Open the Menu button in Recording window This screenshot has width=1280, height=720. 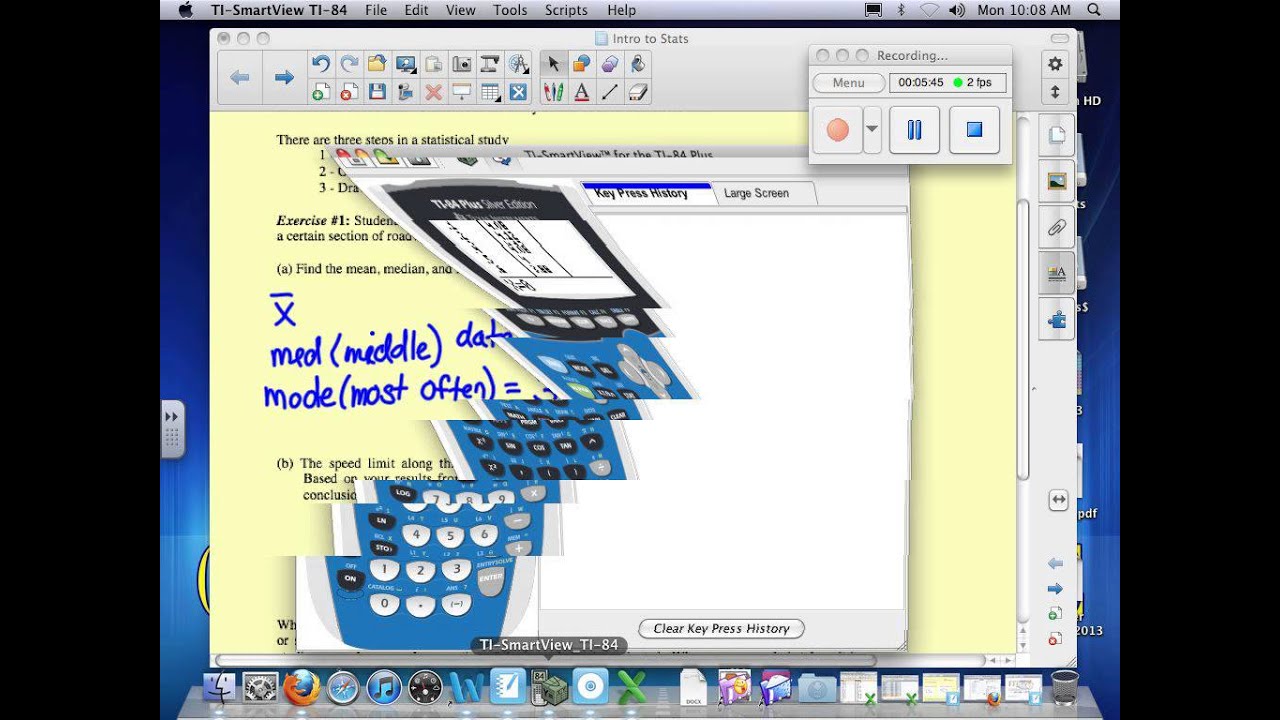(848, 83)
